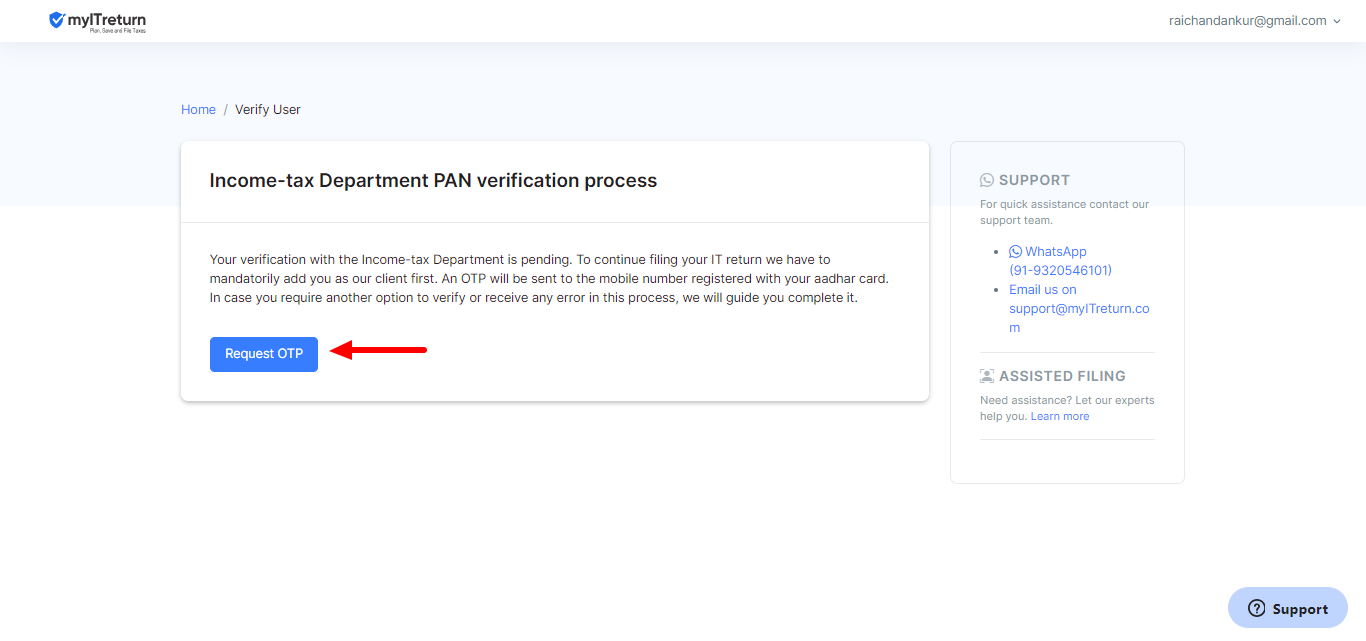Screen dimensions: 1366x641
Task: Click the ASSISTED FILING heading
Action: click(x=1062, y=376)
